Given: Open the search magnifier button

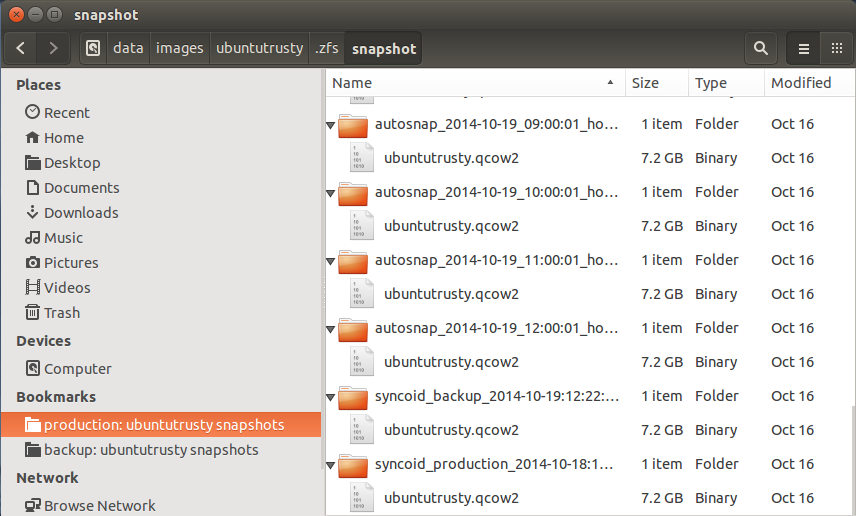Looking at the screenshot, I should 761,49.
